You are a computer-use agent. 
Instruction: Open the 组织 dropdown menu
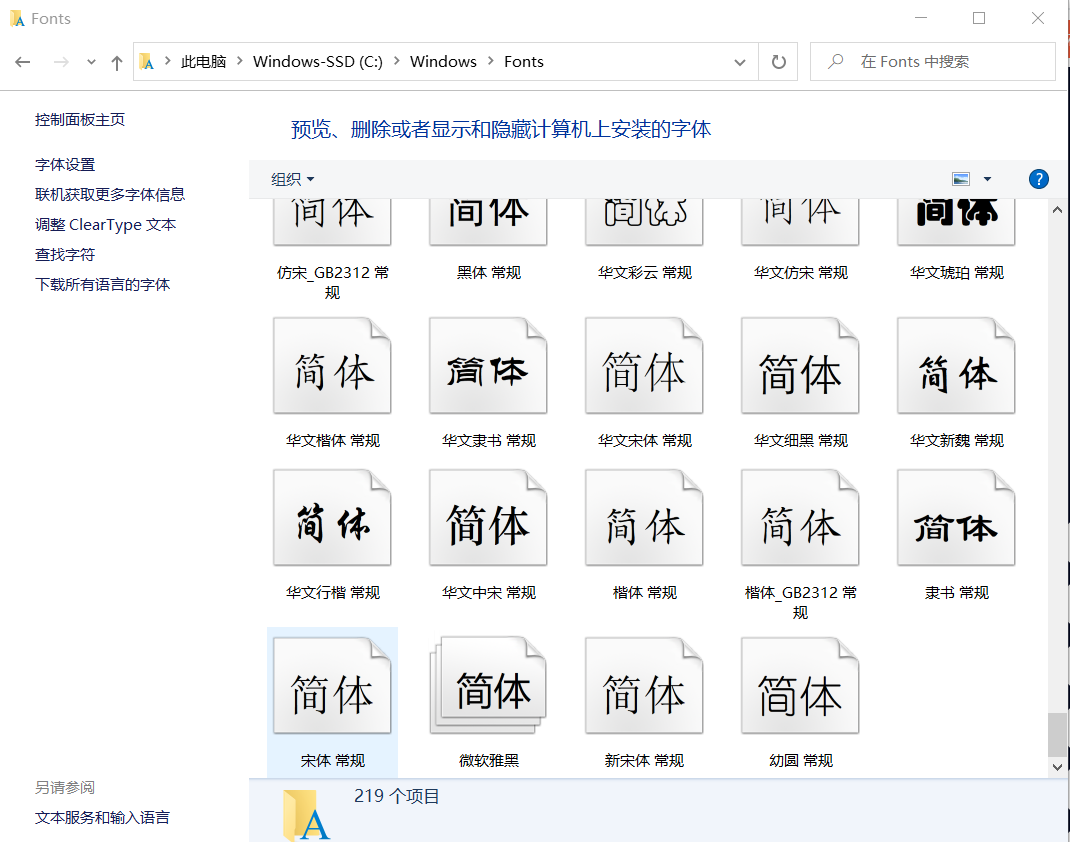point(292,179)
